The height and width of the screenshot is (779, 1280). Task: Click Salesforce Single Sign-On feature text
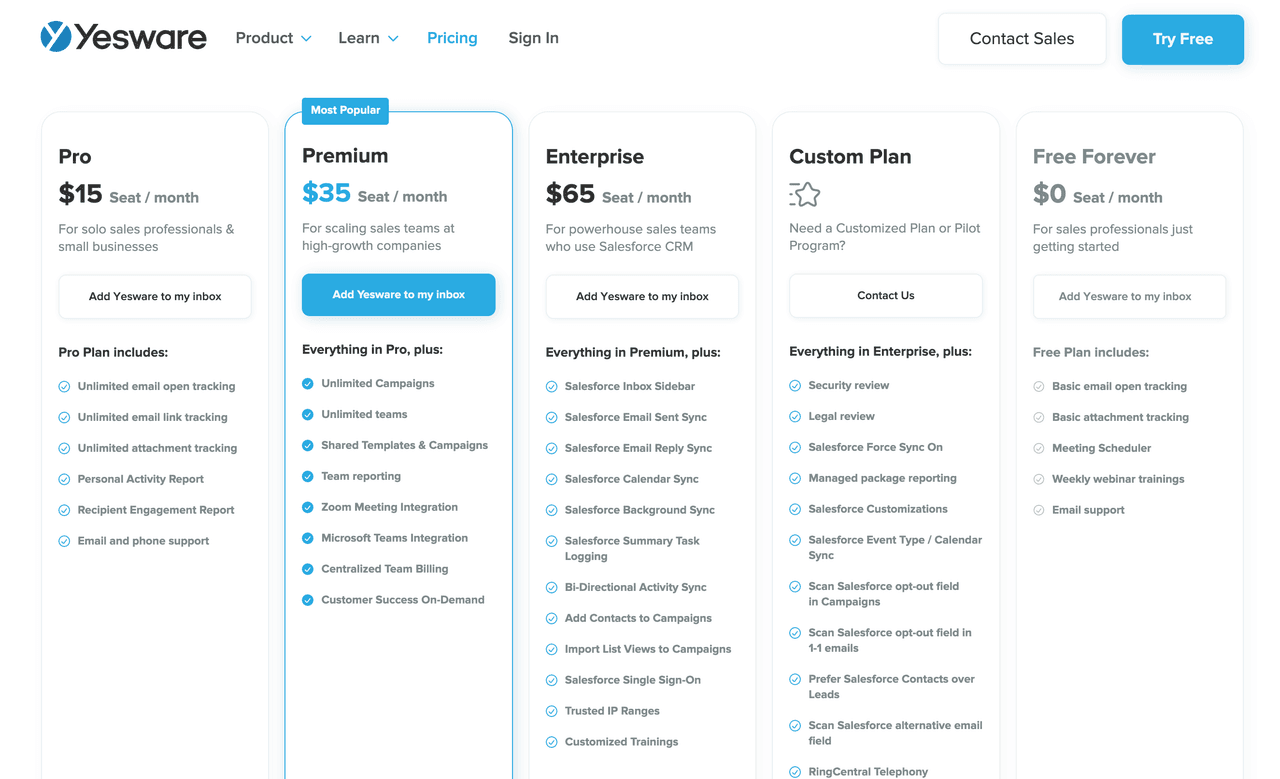(x=633, y=680)
